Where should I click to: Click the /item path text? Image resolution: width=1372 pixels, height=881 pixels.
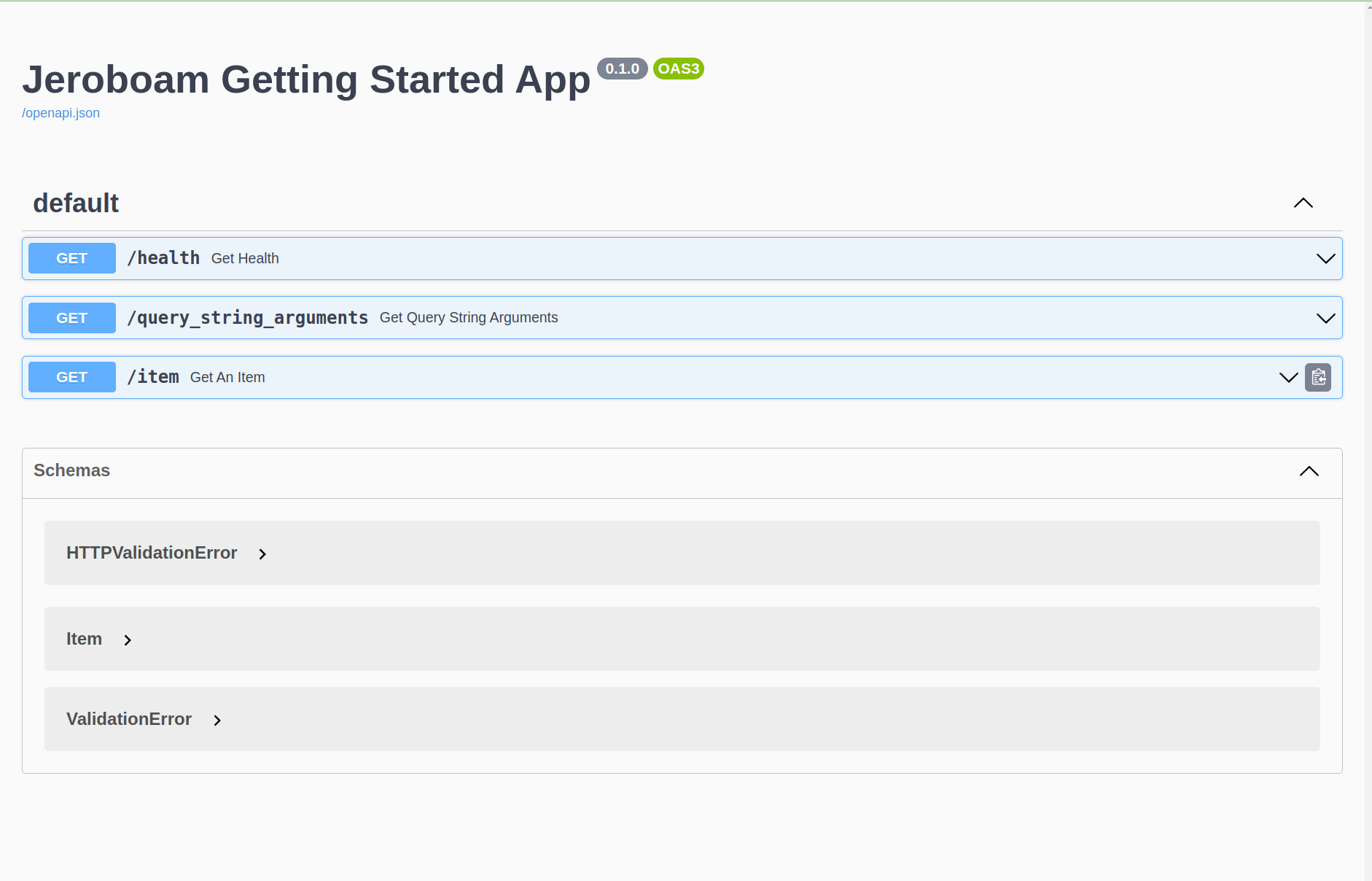coord(153,377)
